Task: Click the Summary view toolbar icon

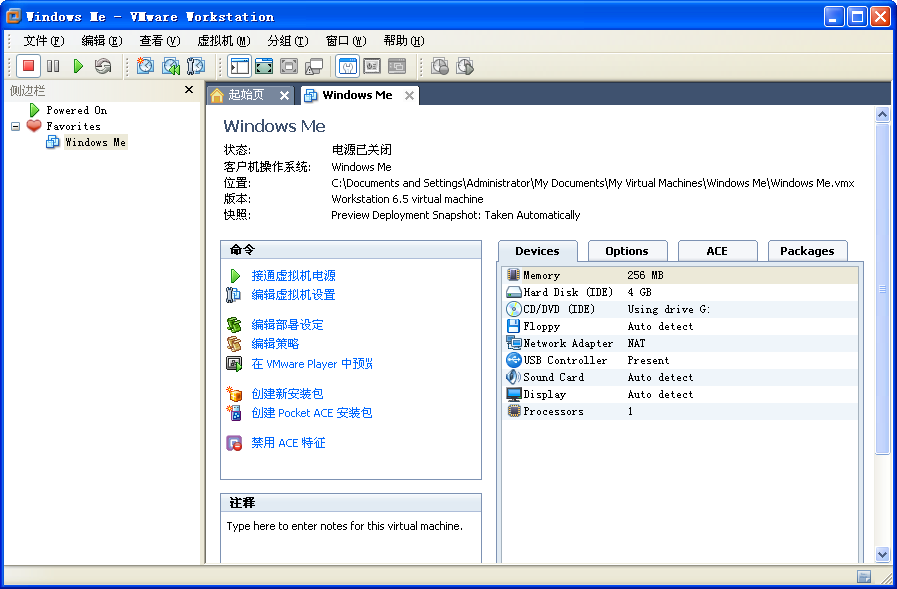Action: (347, 66)
